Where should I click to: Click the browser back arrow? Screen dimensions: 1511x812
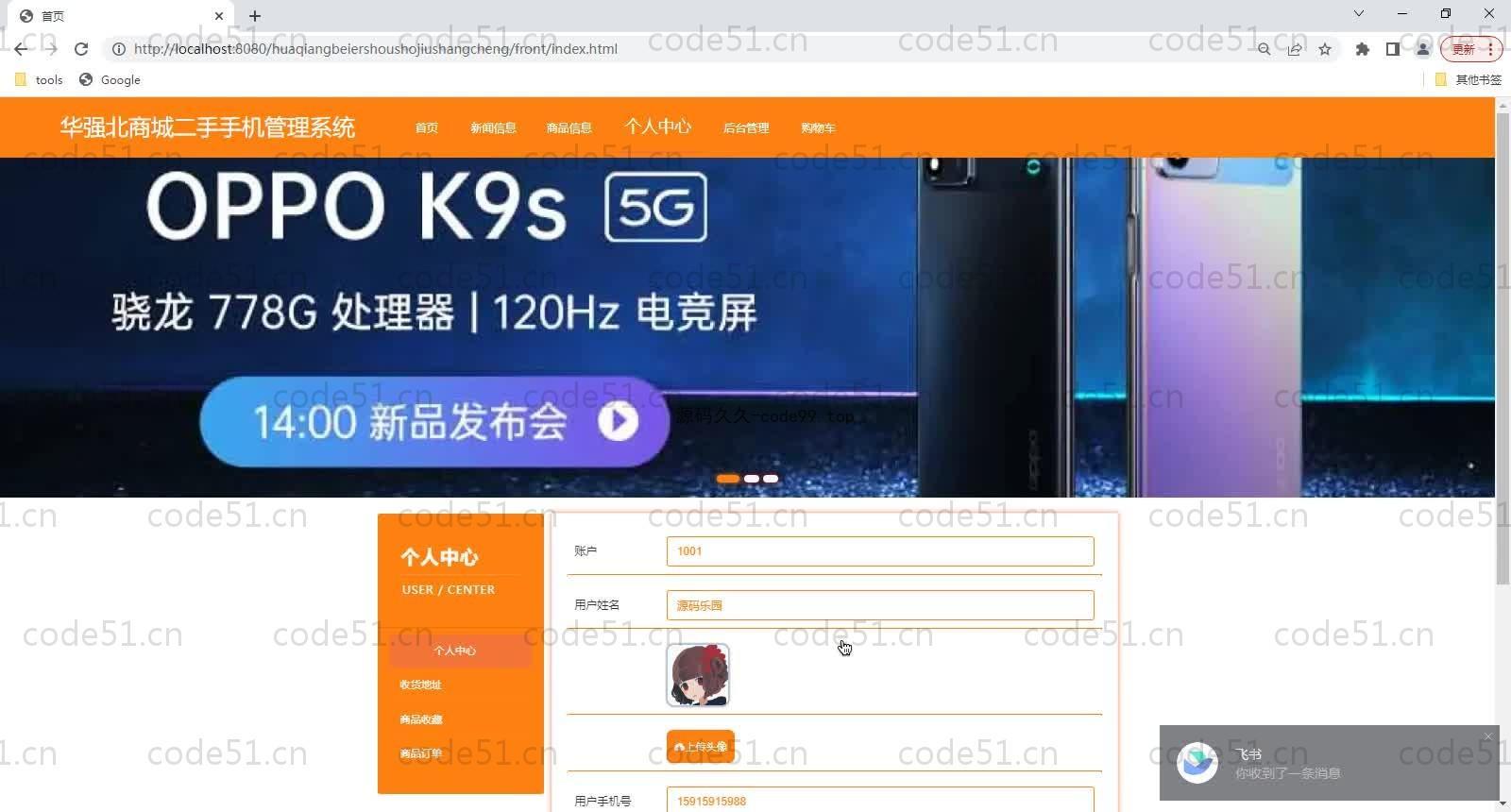[x=21, y=49]
